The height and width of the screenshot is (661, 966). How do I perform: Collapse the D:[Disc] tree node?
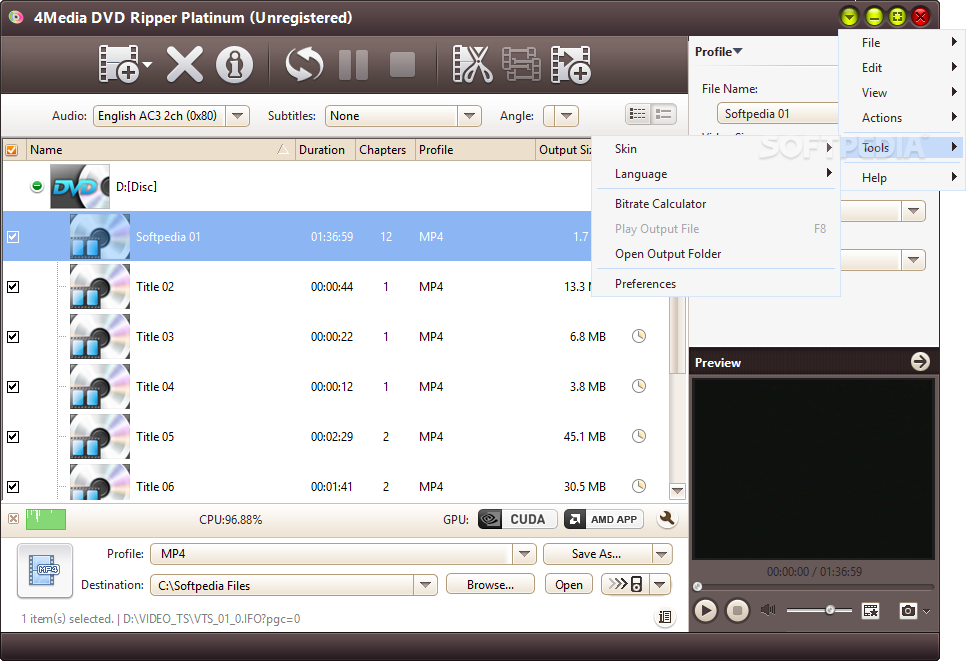[x=37, y=186]
